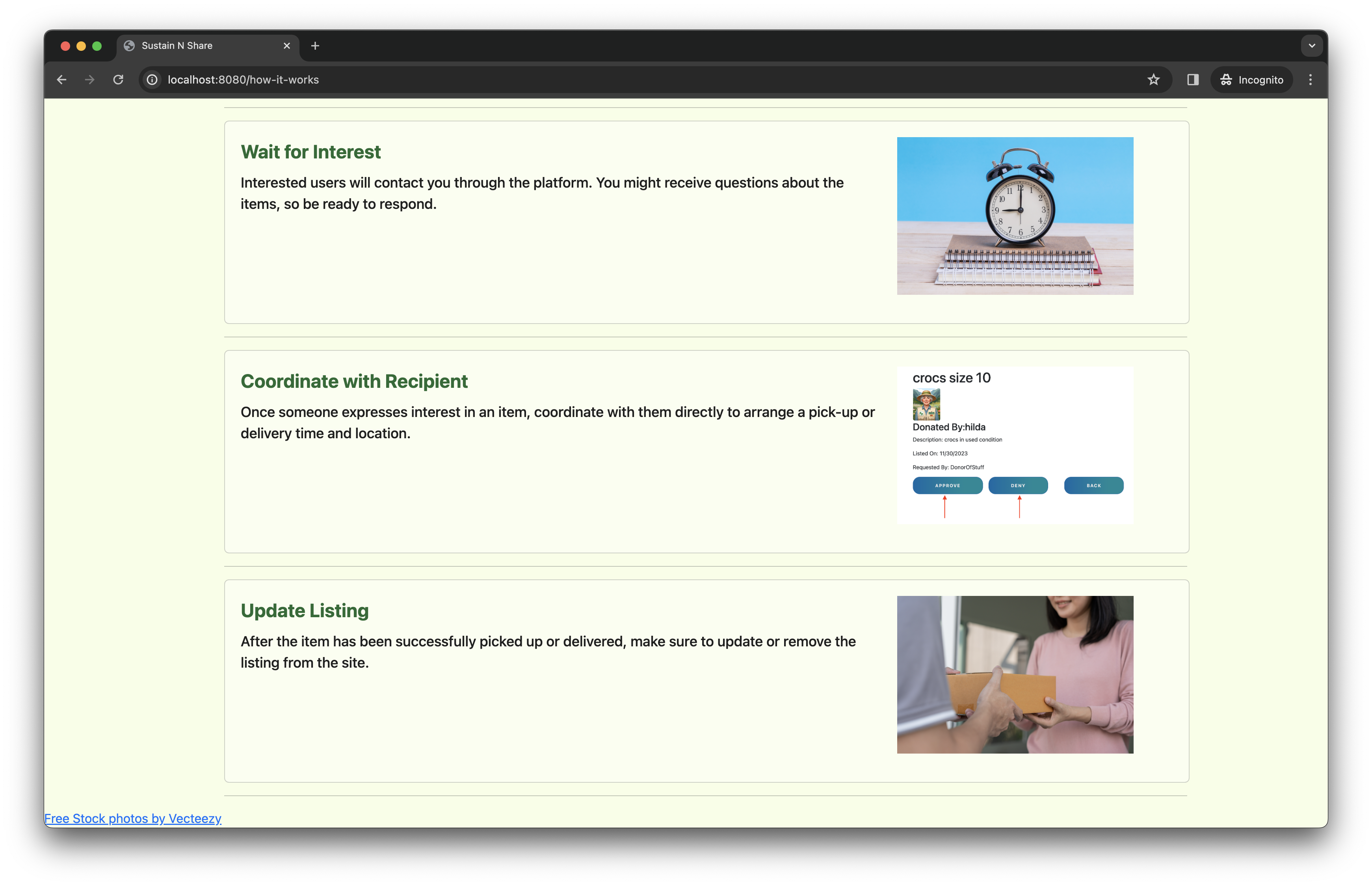Click the browser back arrow
The image size is (1372, 886).
pos(61,80)
